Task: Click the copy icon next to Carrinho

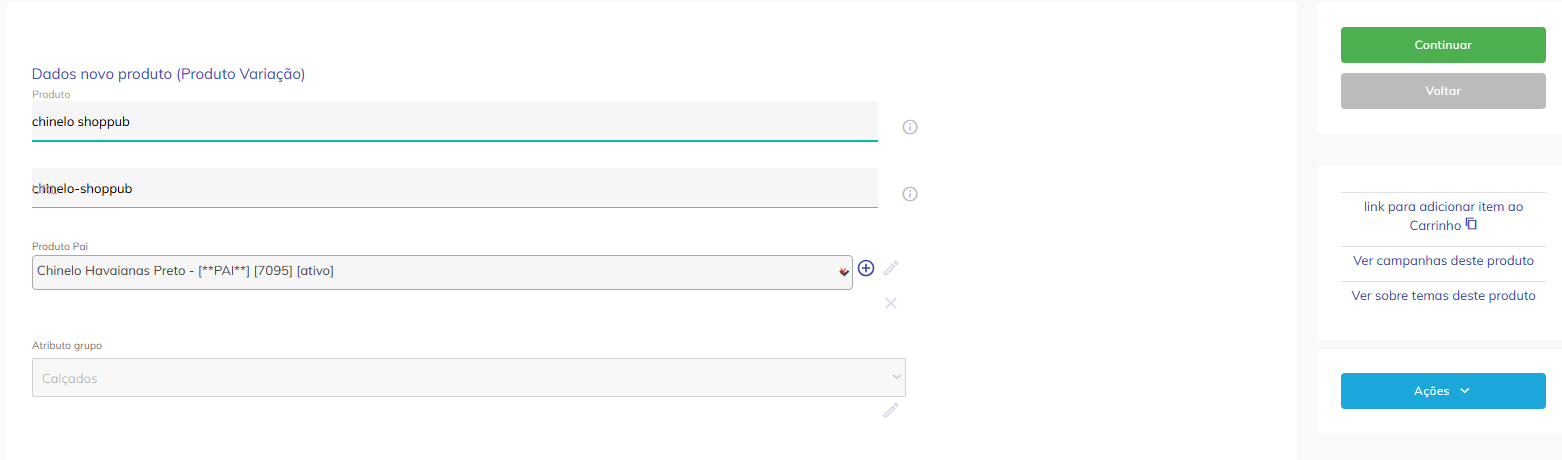Action: pyautogui.click(x=1471, y=225)
